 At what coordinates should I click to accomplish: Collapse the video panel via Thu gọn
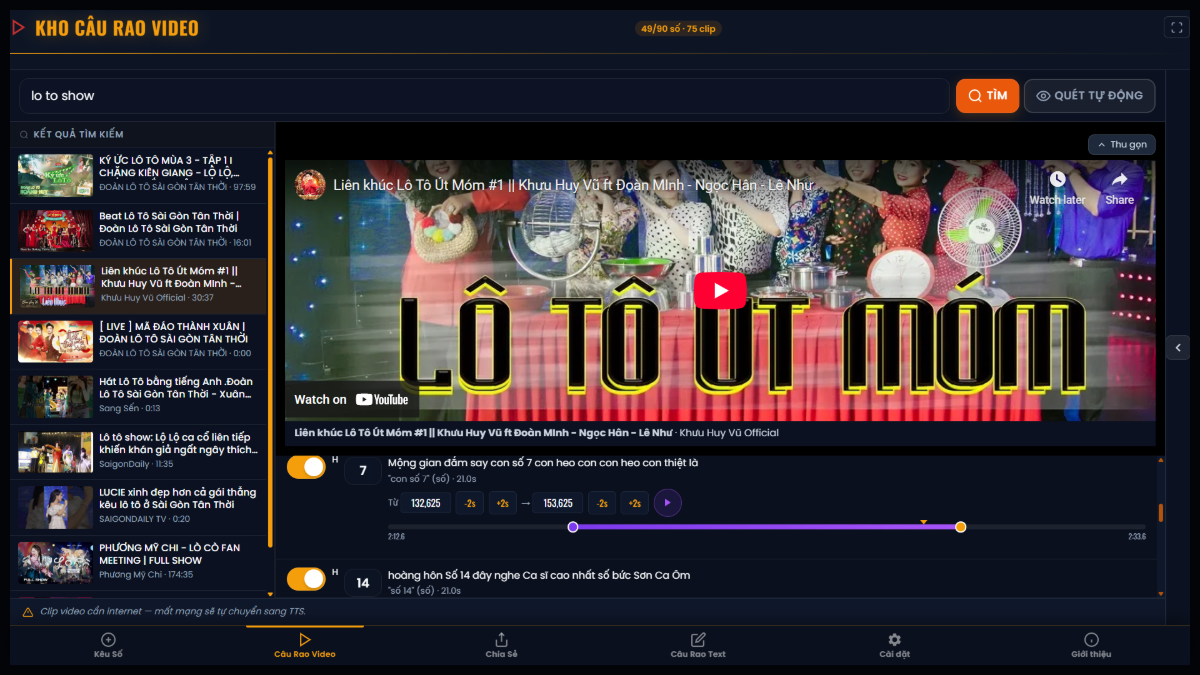click(x=1121, y=144)
